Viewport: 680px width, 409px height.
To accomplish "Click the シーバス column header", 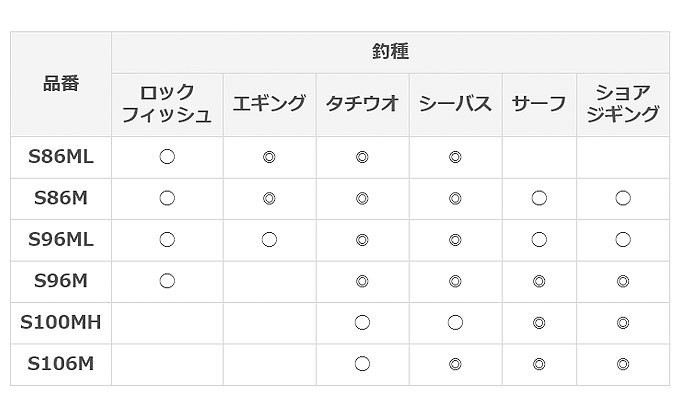I will (x=455, y=105).
